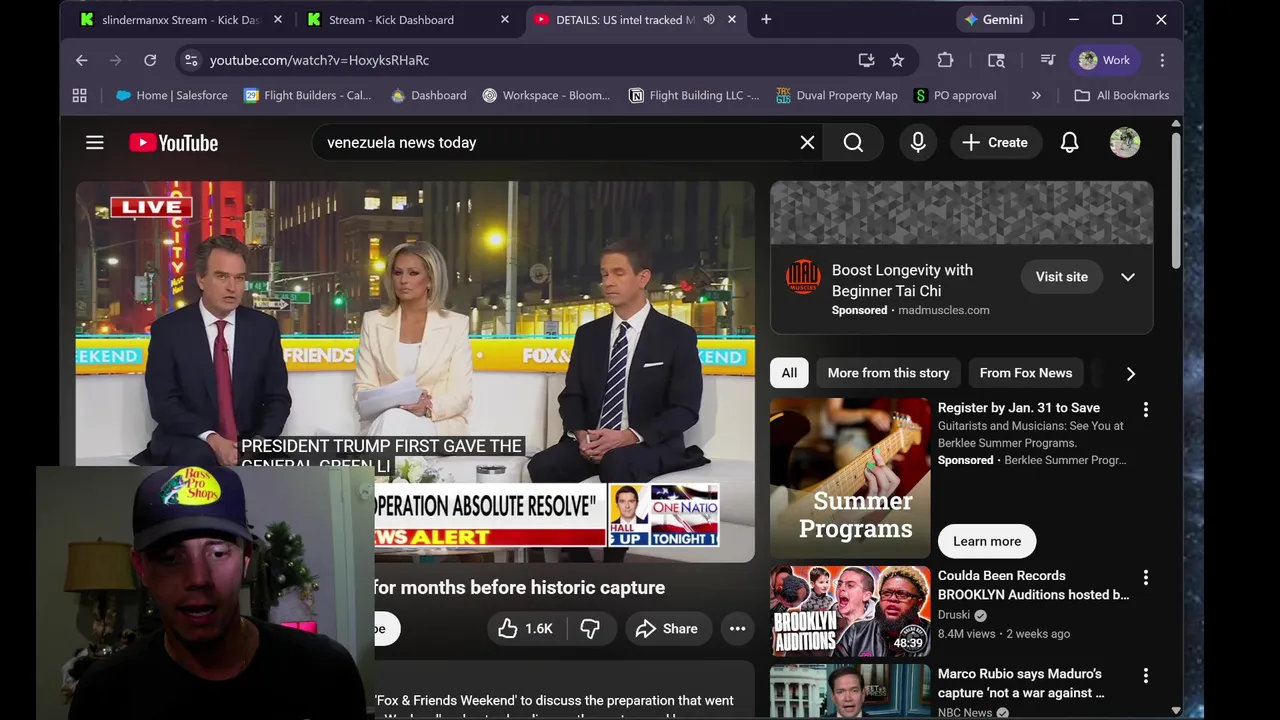Select From Fox News chip
The height and width of the screenshot is (720, 1280).
tap(1025, 373)
